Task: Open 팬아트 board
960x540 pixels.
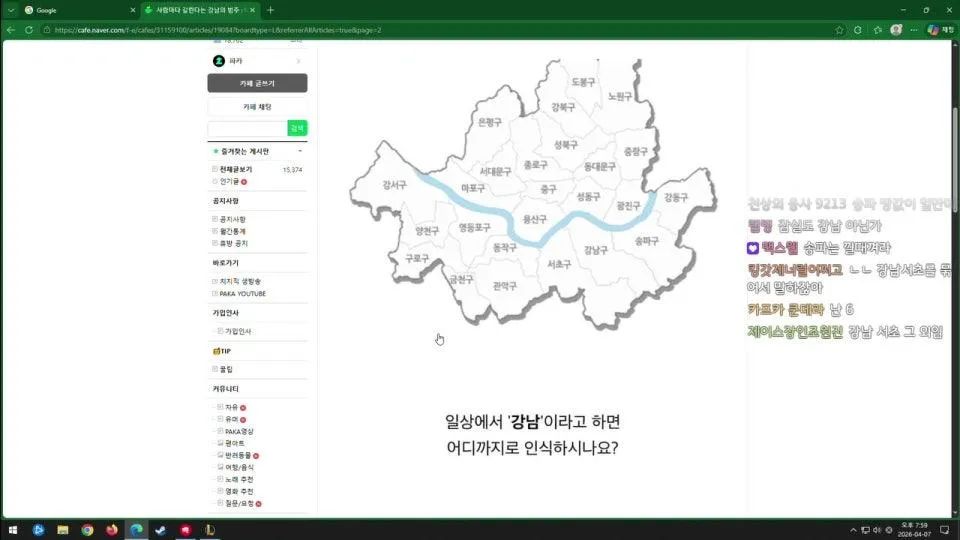Action: [x=234, y=443]
